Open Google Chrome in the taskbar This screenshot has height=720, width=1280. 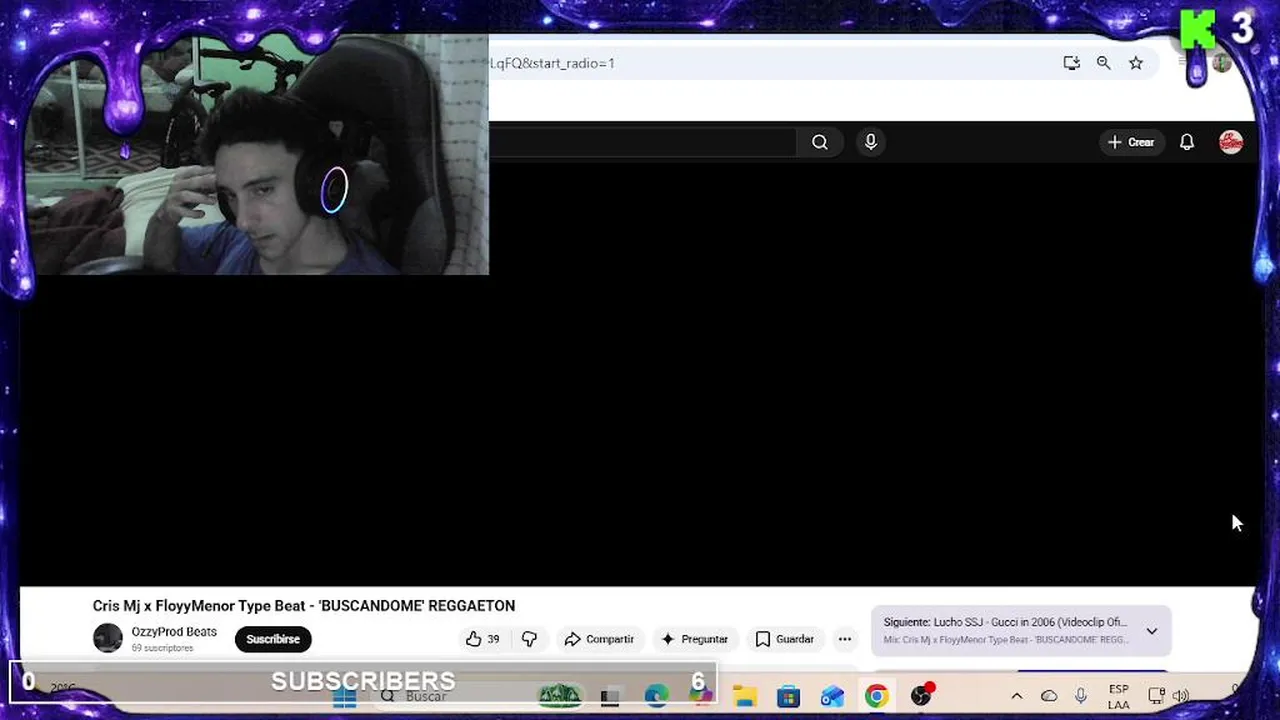[876, 696]
